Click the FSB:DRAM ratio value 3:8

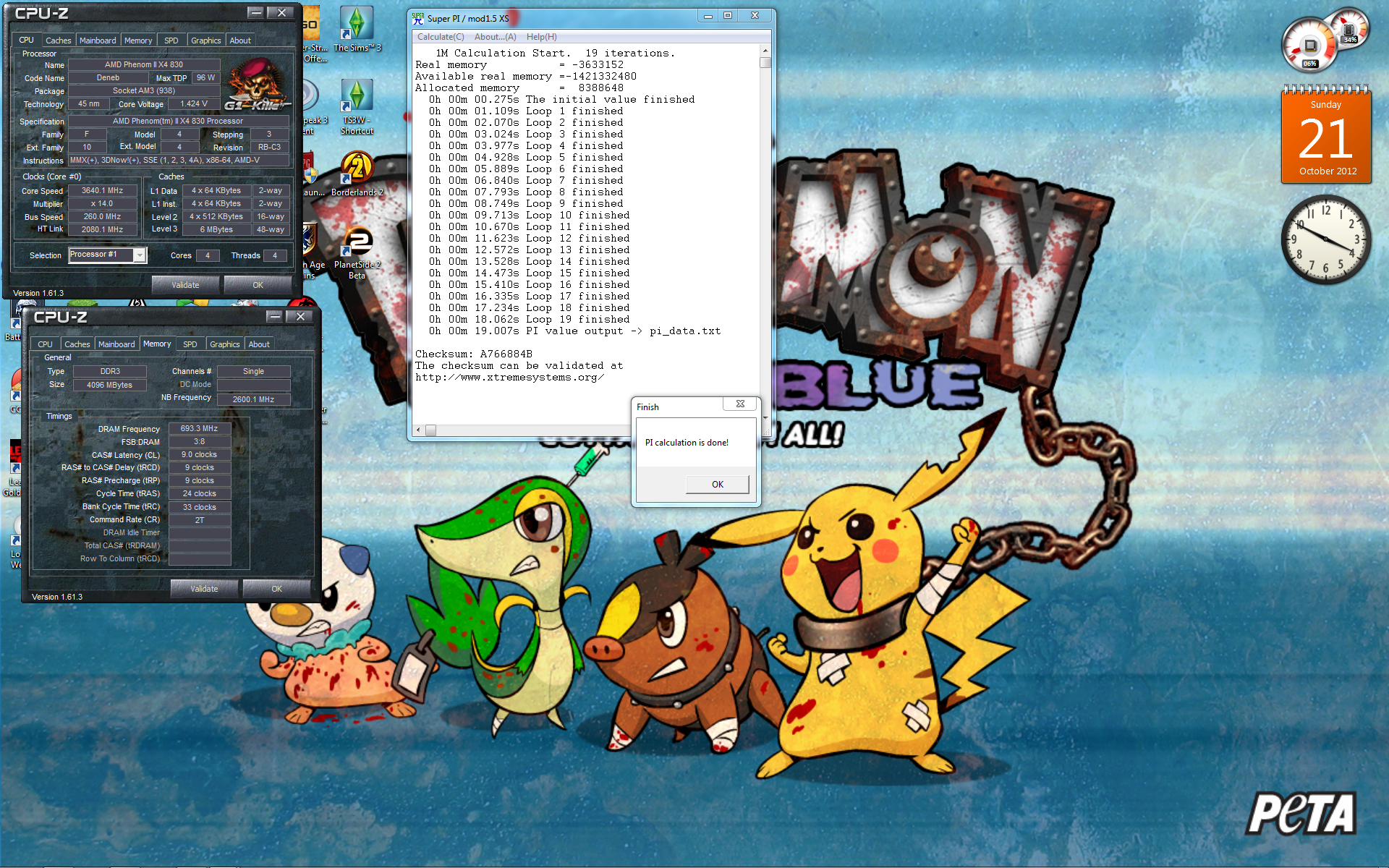(x=200, y=442)
